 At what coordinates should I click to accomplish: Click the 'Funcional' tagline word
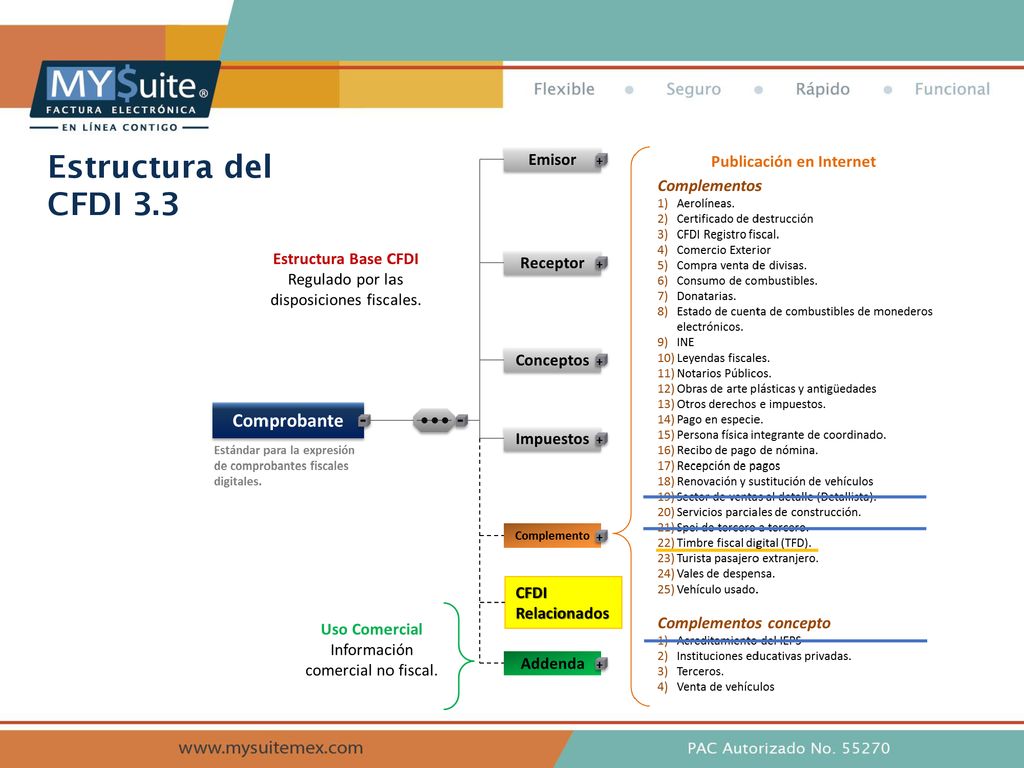pyautogui.click(x=952, y=89)
